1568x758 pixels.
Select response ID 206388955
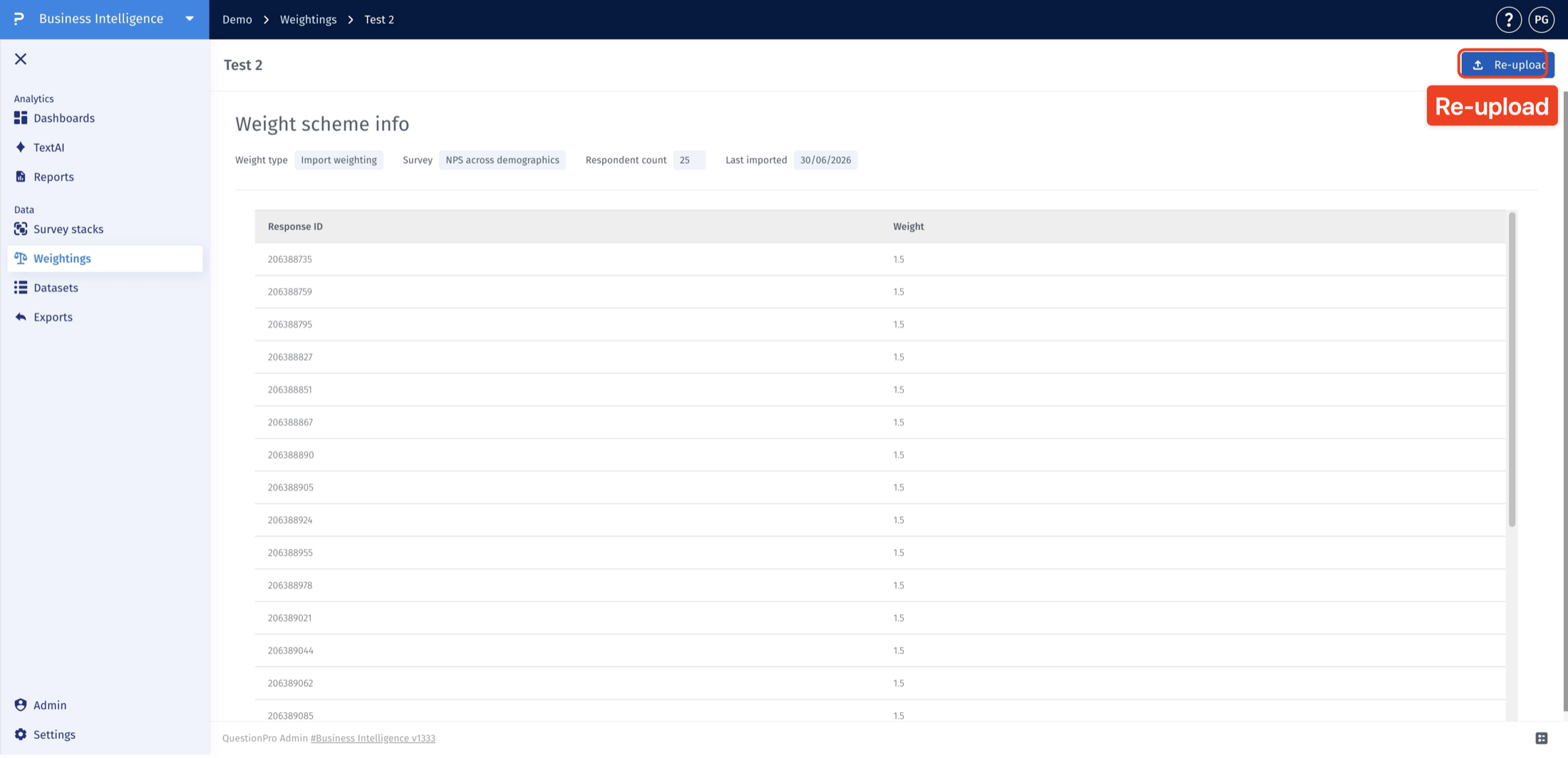point(290,553)
